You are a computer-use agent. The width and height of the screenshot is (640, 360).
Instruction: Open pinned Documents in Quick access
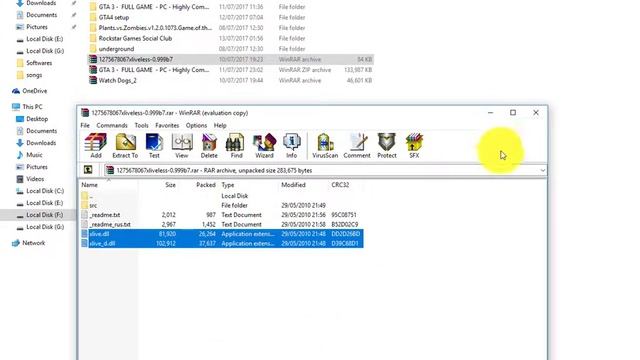point(41,15)
